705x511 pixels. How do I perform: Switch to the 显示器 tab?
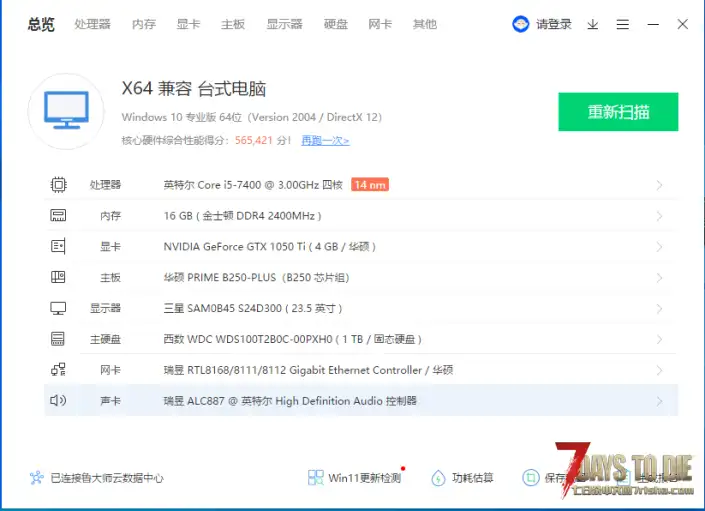pyautogui.click(x=285, y=24)
